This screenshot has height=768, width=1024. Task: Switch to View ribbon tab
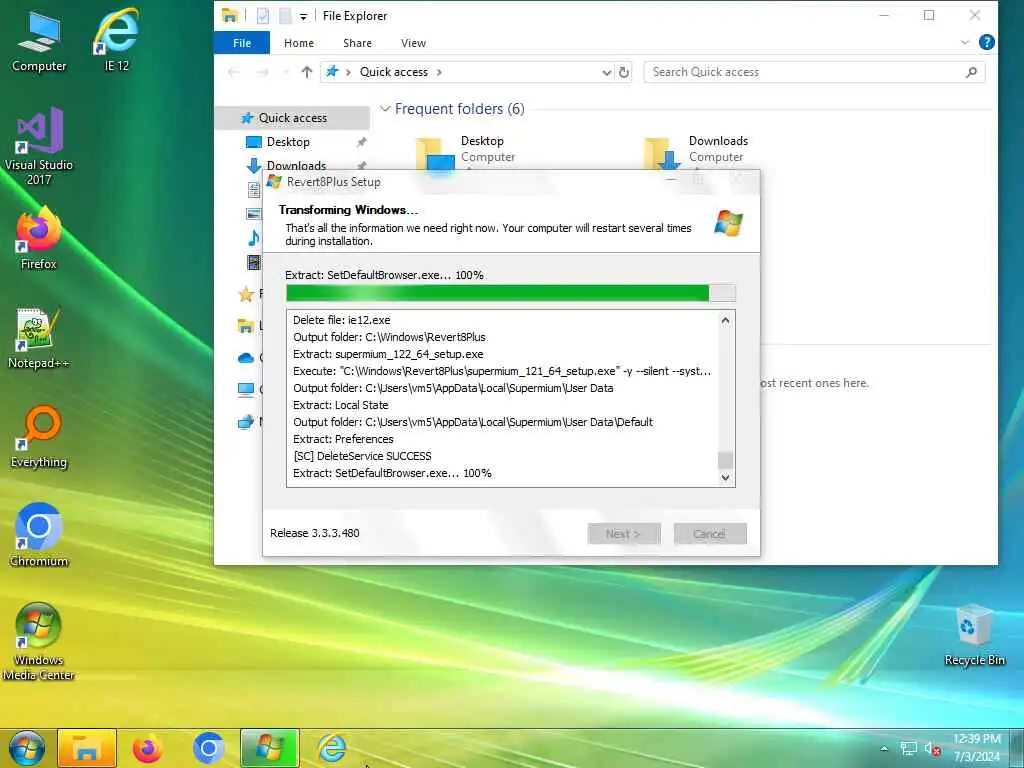tap(413, 43)
